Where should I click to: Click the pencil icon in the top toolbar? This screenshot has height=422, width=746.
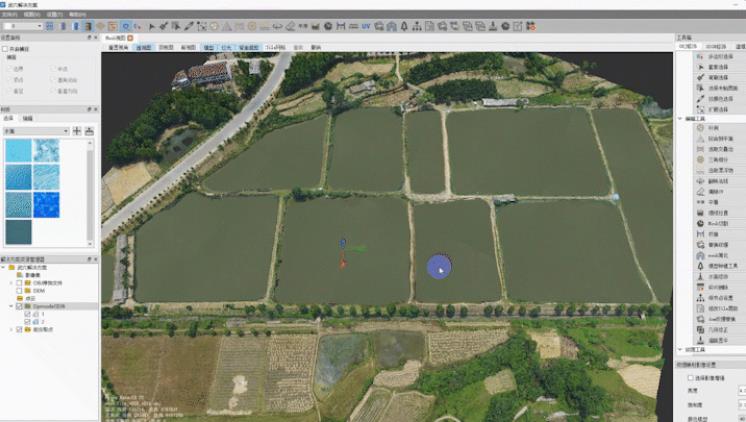[189, 26]
